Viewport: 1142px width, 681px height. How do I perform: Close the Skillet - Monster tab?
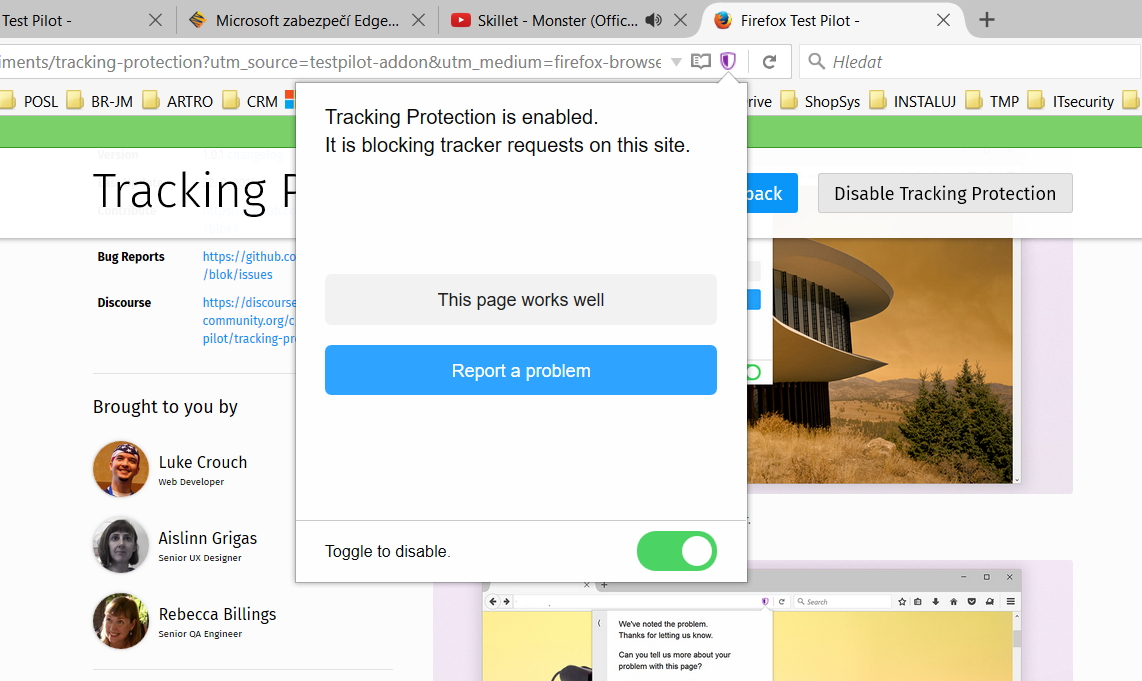[x=680, y=20]
